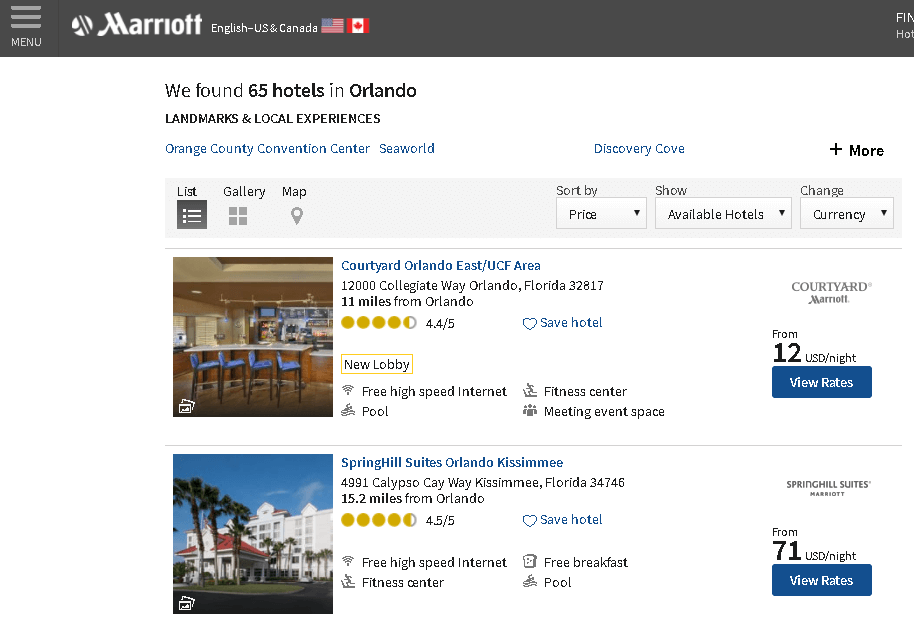Click View Rates for Courtyard Orlando East
Screen dimensions: 914x626
821,382
